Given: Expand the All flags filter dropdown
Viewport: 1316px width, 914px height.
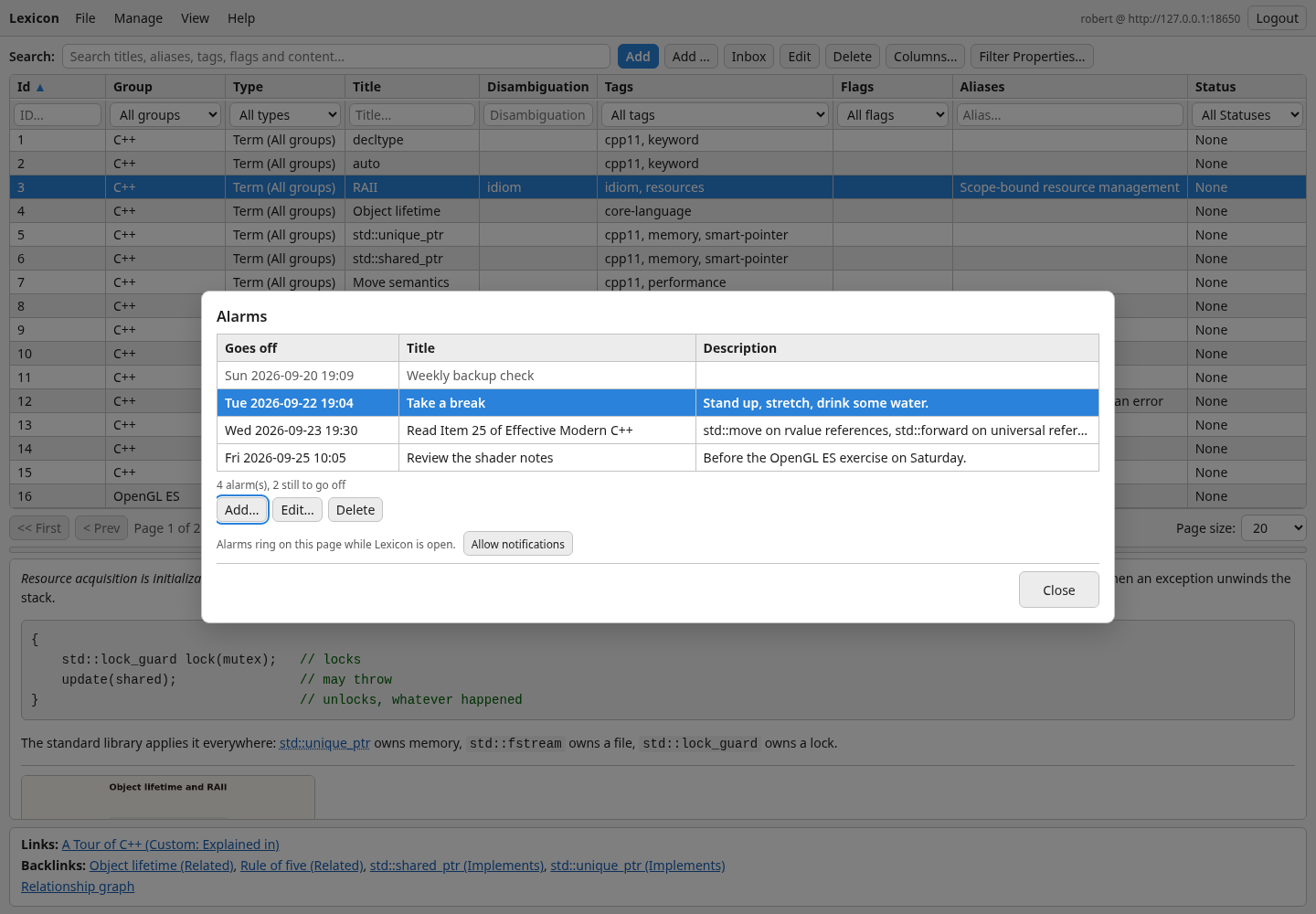Looking at the screenshot, I should click(x=893, y=115).
